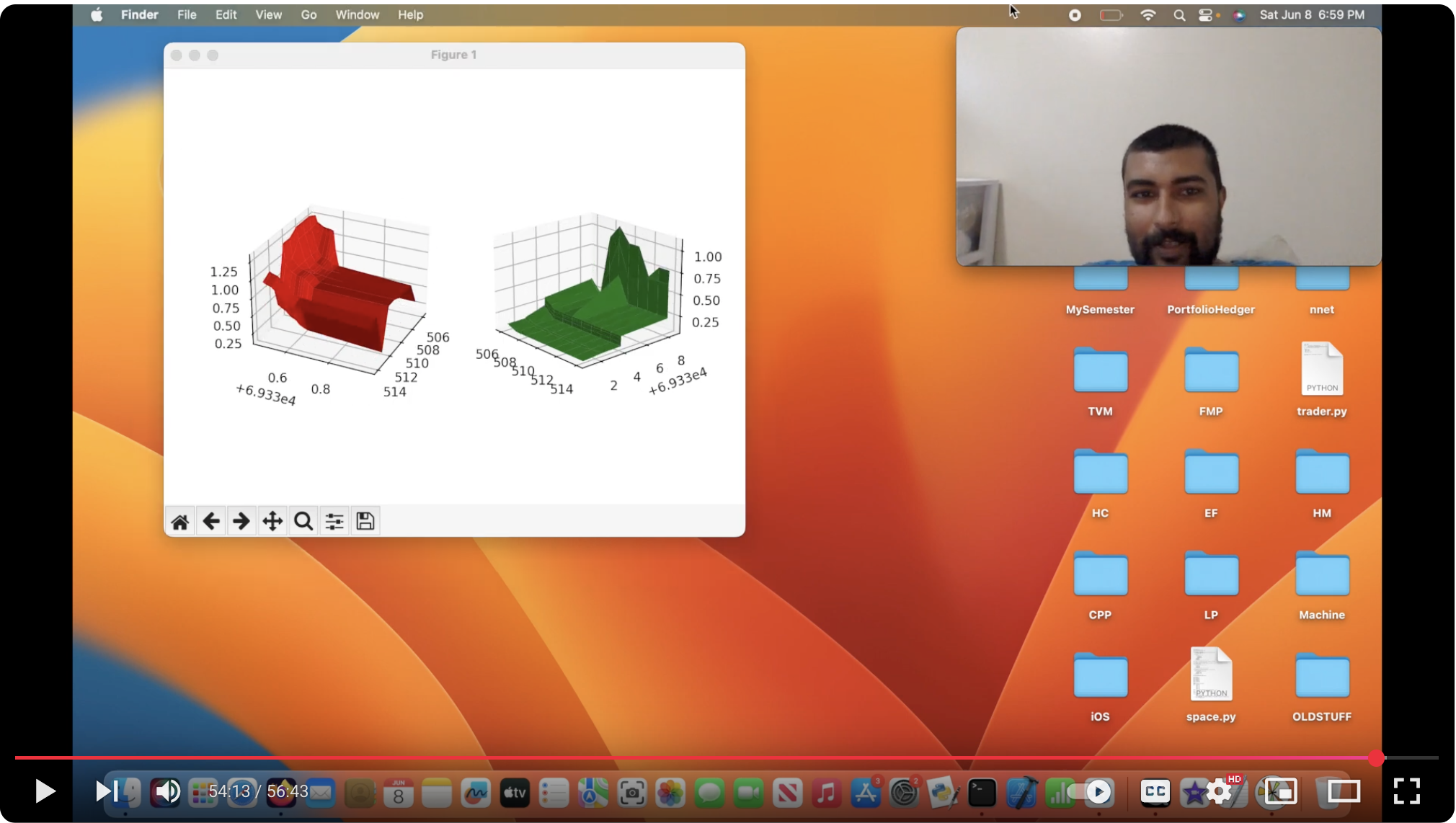
Task: Open Control Center from the menu bar
Action: (x=1206, y=14)
